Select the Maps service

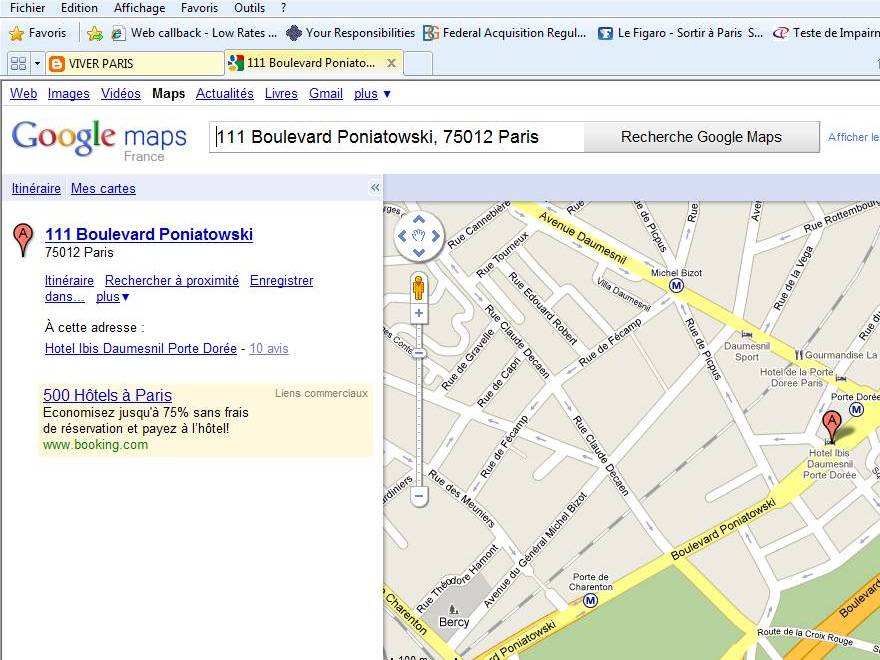point(168,94)
